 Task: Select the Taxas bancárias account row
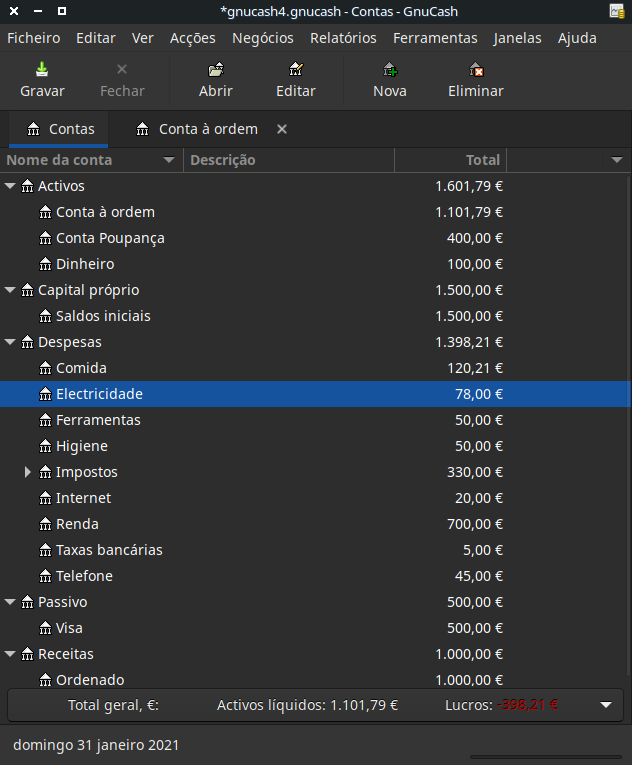109,550
